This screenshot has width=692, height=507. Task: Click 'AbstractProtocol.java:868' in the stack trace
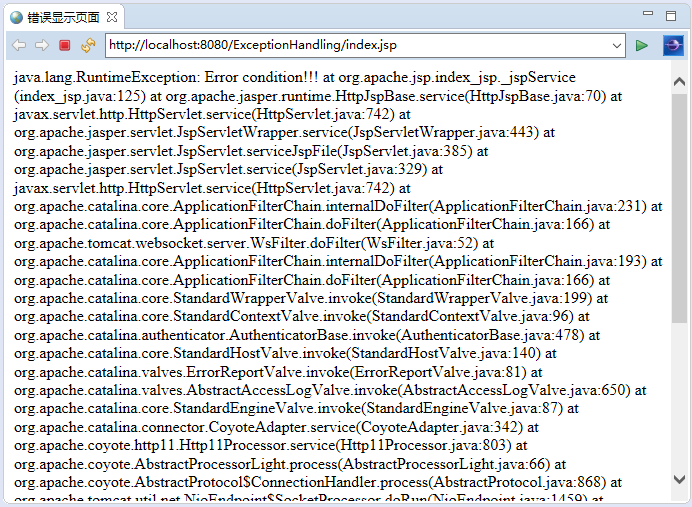pos(517,482)
